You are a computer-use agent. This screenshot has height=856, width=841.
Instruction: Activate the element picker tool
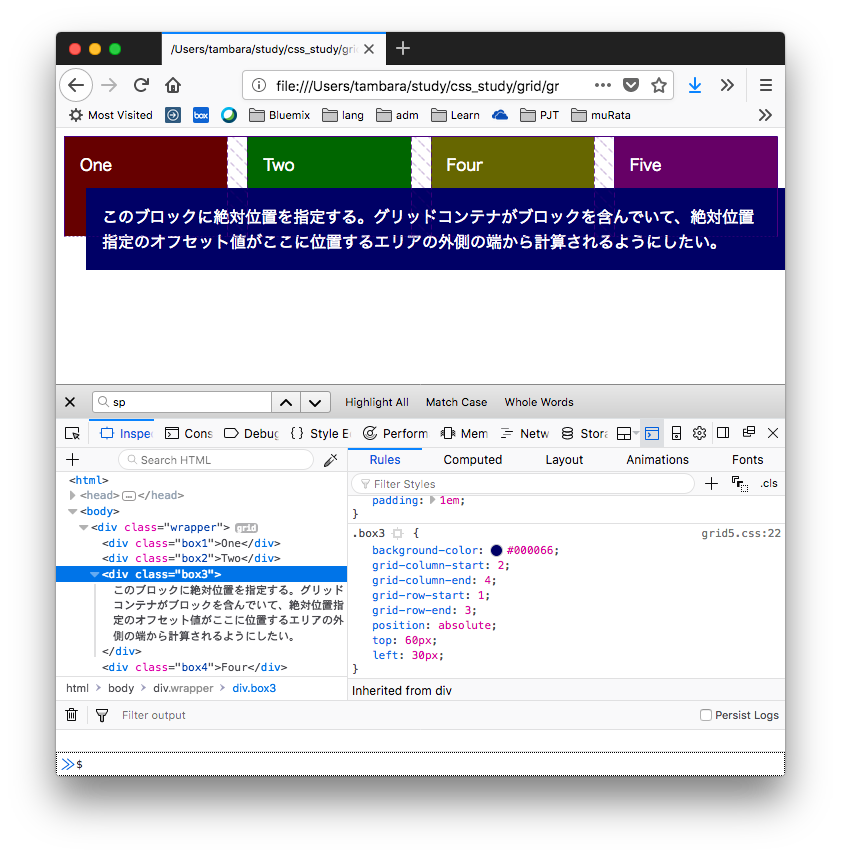(x=72, y=433)
